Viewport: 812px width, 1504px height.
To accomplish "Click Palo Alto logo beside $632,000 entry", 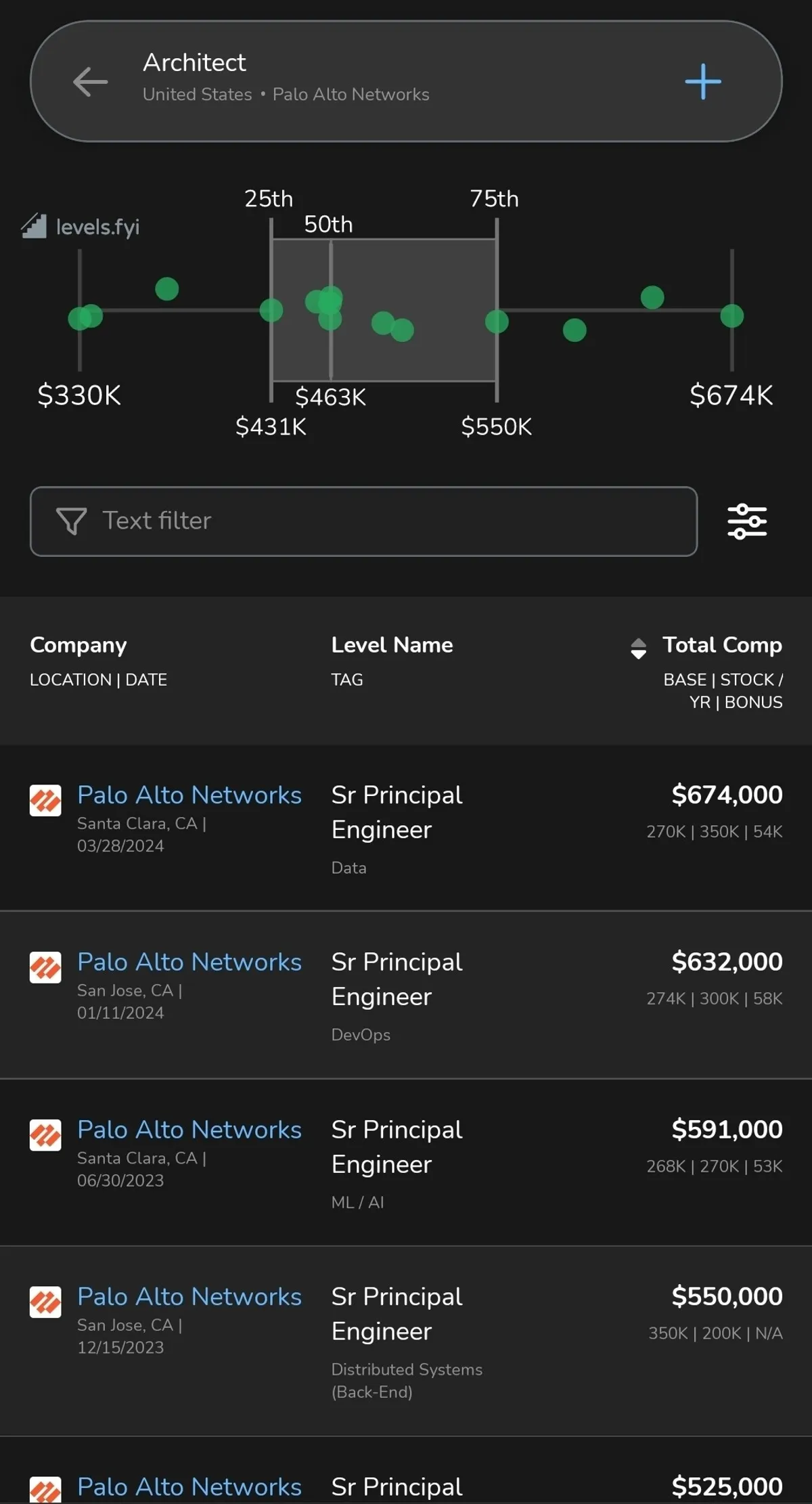I will (x=45, y=968).
